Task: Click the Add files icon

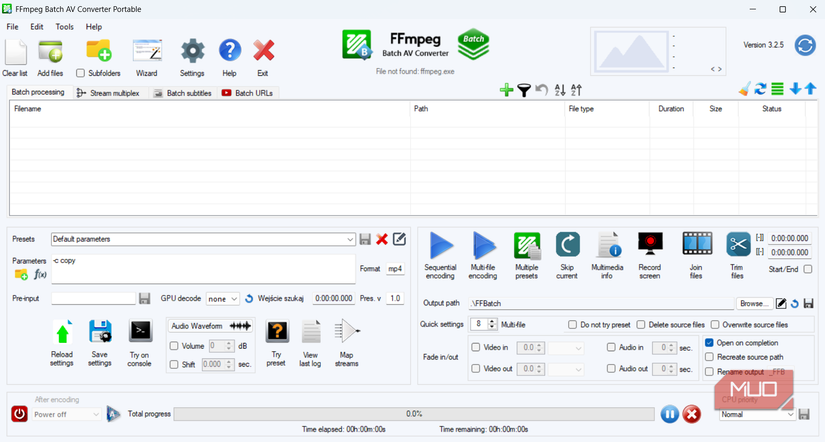Action: coord(51,52)
